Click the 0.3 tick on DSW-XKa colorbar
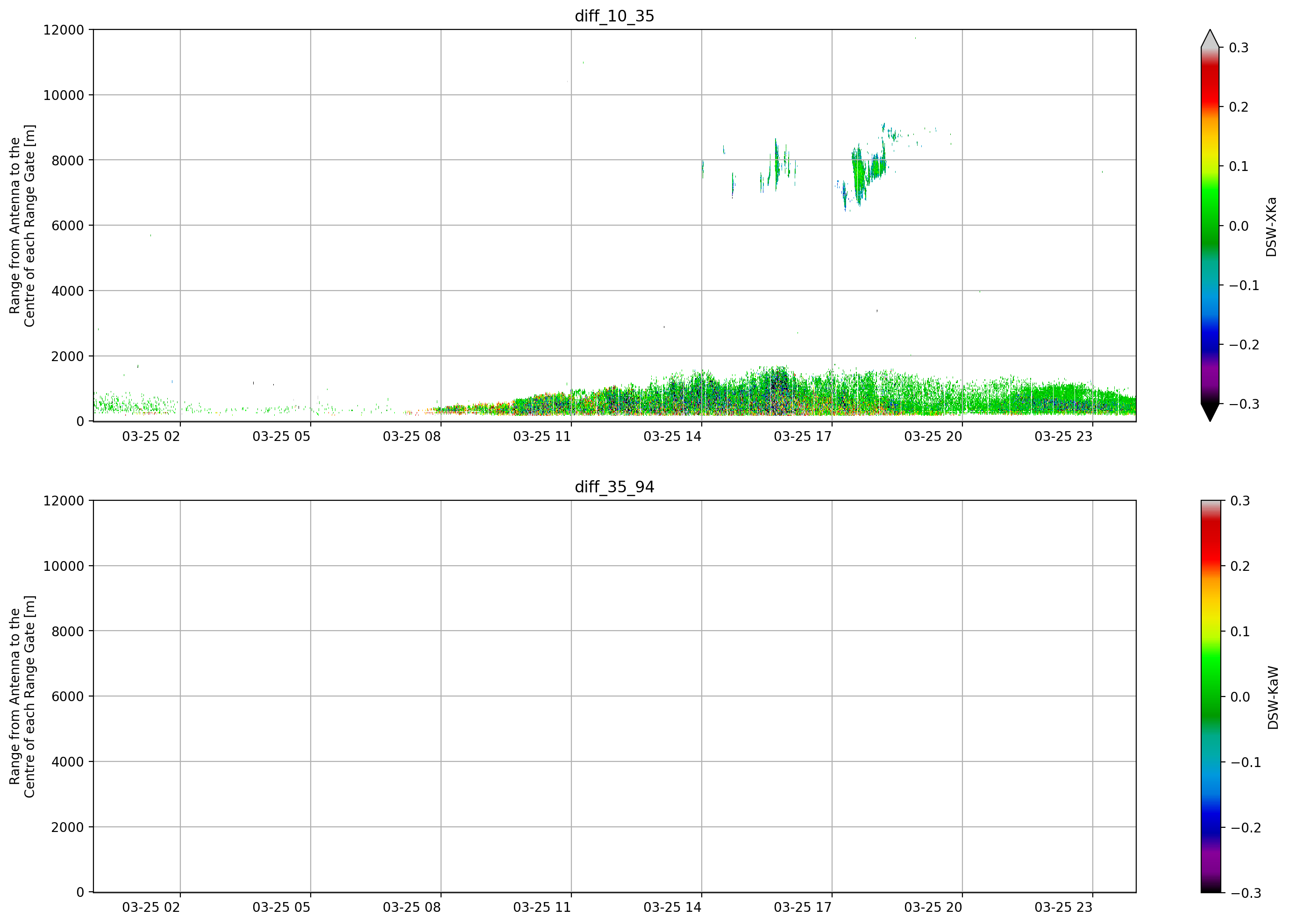This screenshot has height=924, width=1289. pos(1239,48)
